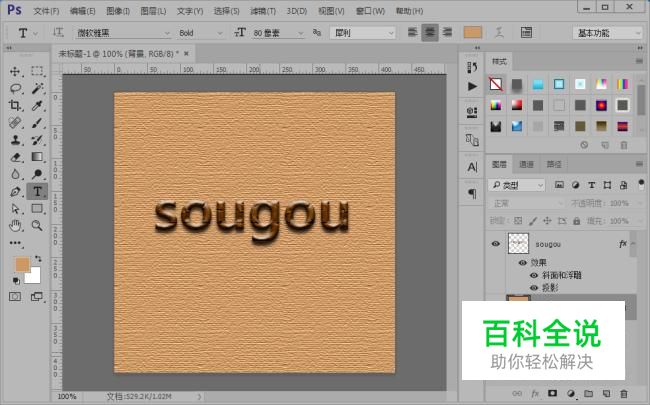Select the Magic Wand tool
650x405 pixels.
tap(37, 88)
